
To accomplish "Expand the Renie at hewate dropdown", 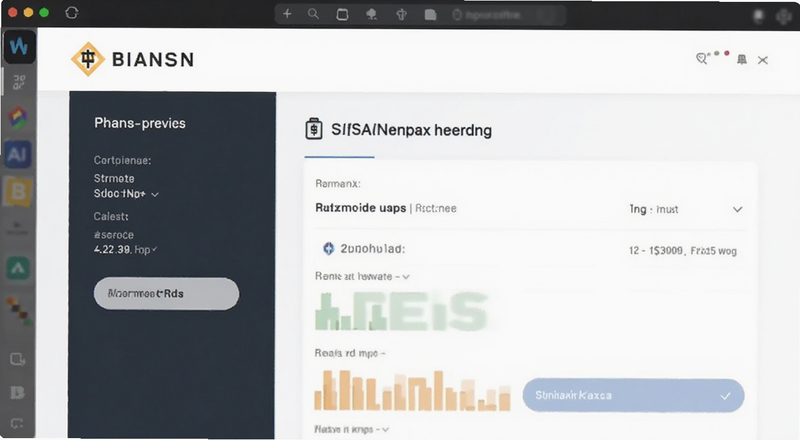I will point(362,276).
